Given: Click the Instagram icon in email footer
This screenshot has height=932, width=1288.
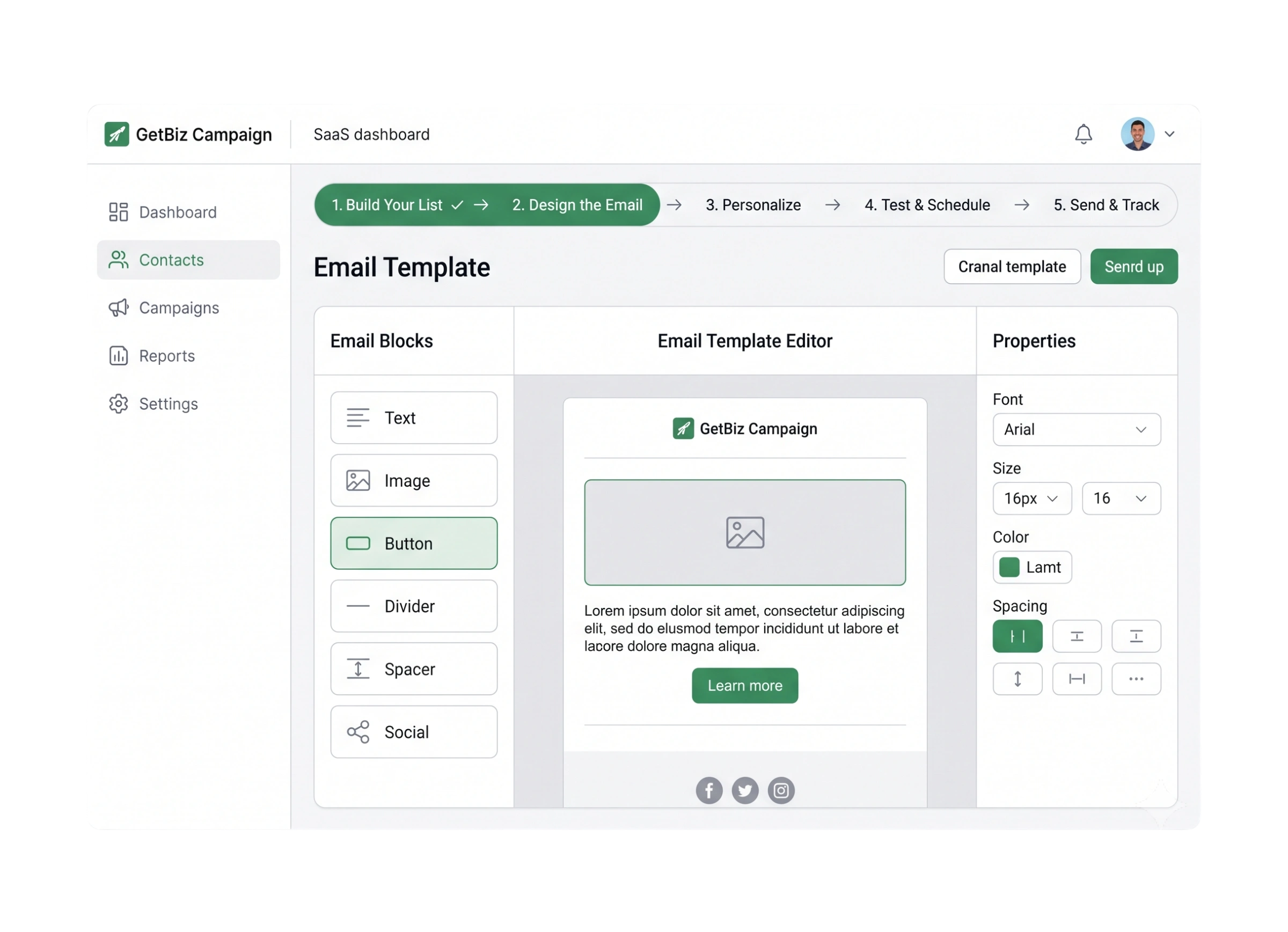Looking at the screenshot, I should 781,790.
